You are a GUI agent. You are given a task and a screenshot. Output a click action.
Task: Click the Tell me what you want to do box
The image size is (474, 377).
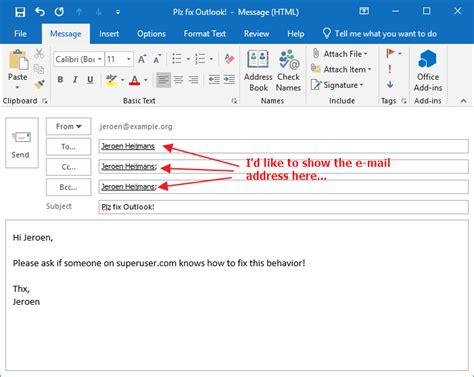click(x=380, y=34)
